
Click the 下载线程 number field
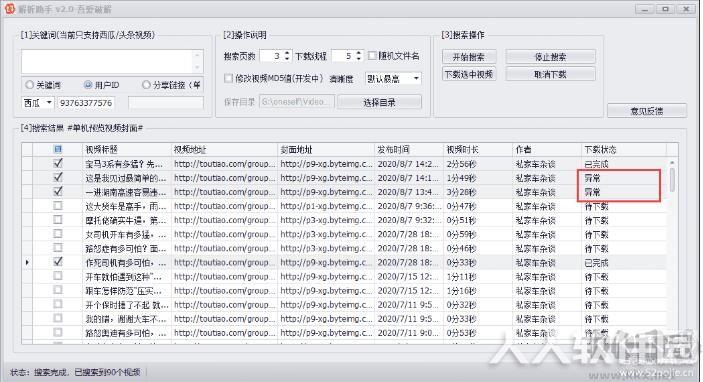(x=343, y=56)
